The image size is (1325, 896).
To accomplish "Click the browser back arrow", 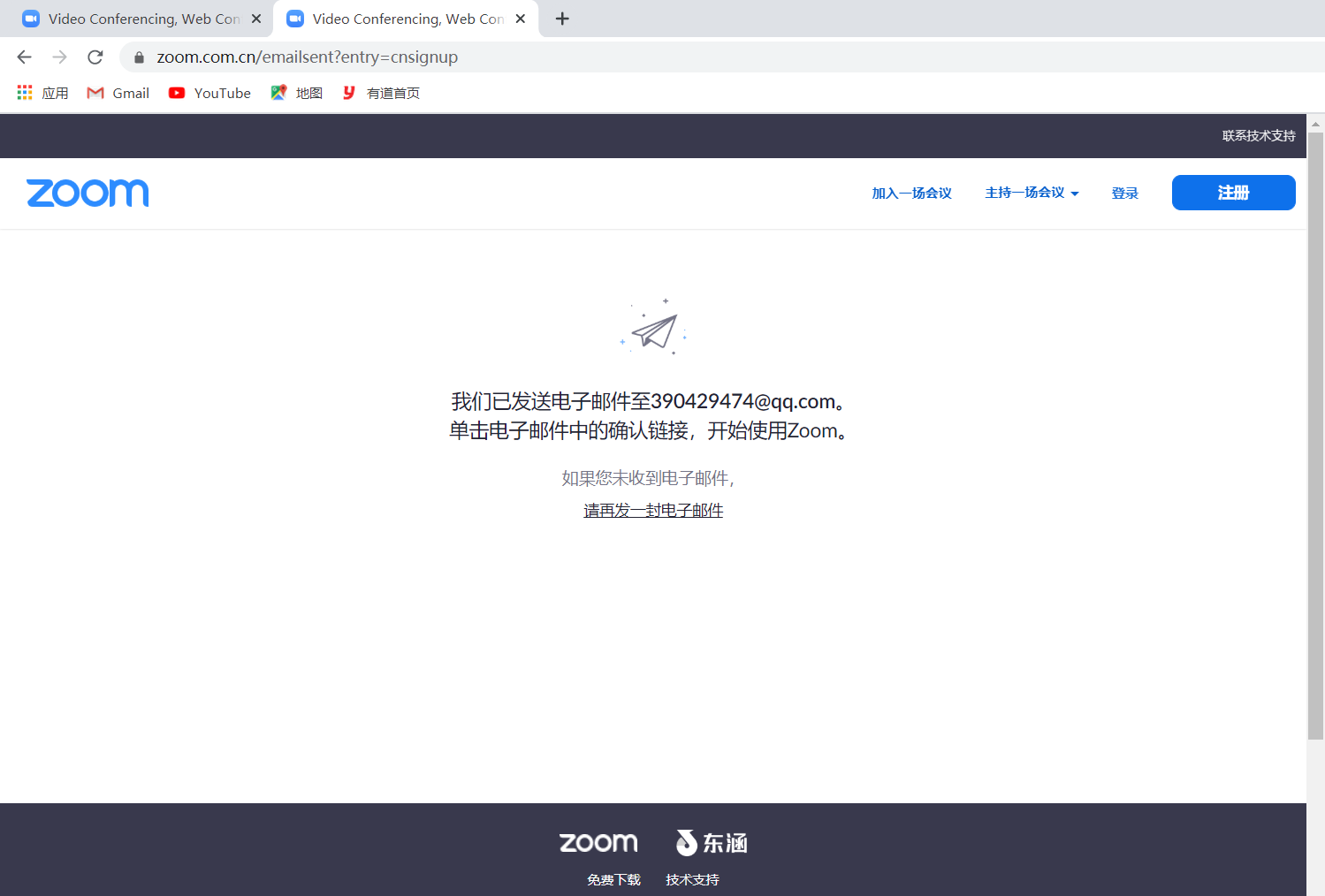I will (25, 57).
